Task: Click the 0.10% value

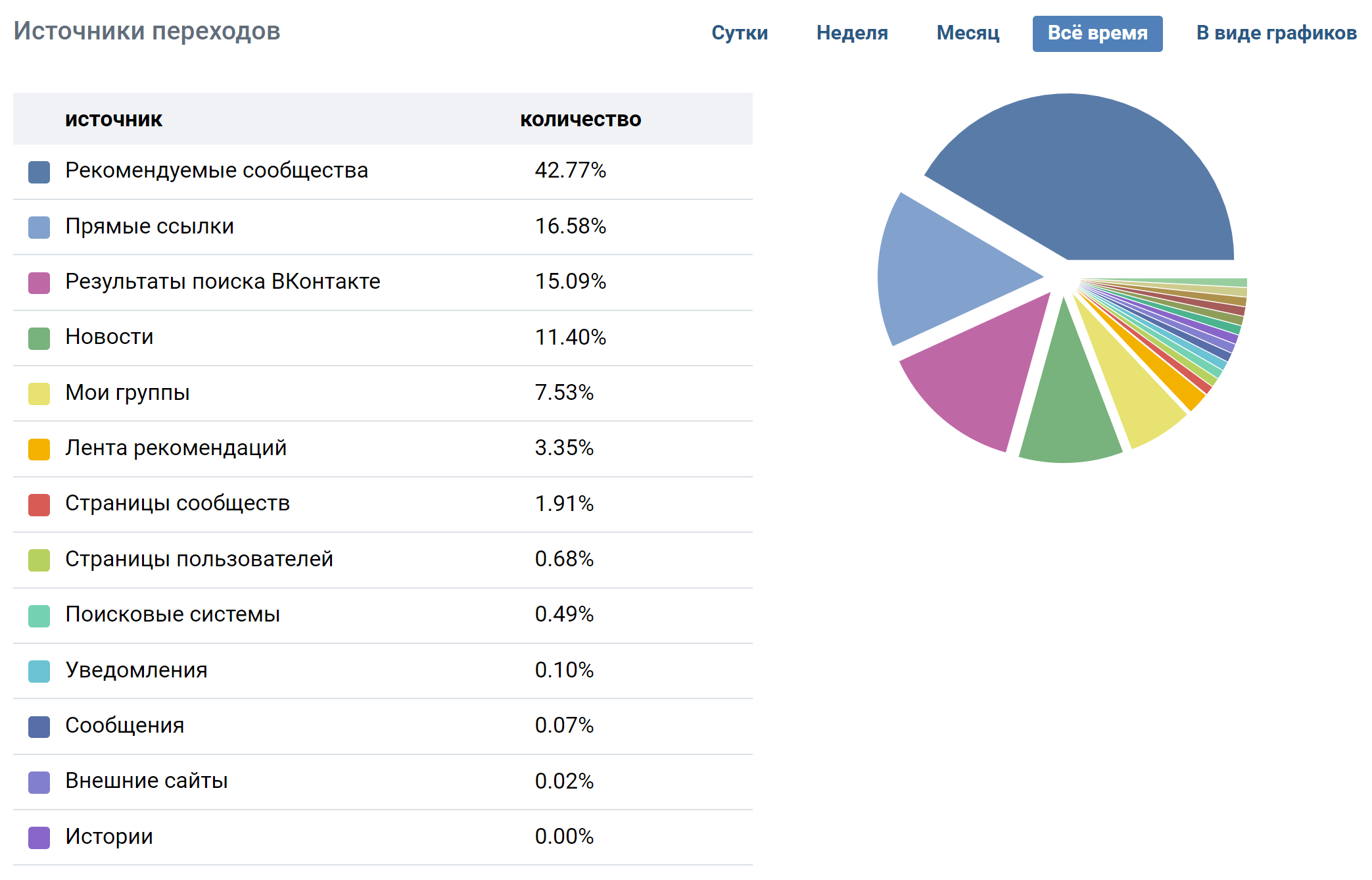Action: [564, 670]
